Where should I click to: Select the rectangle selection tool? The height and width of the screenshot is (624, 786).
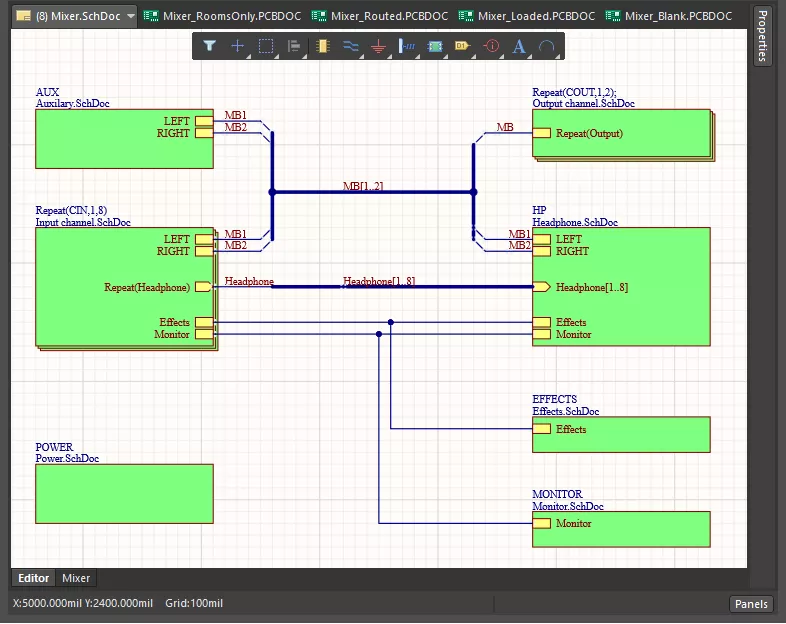(x=266, y=46)
